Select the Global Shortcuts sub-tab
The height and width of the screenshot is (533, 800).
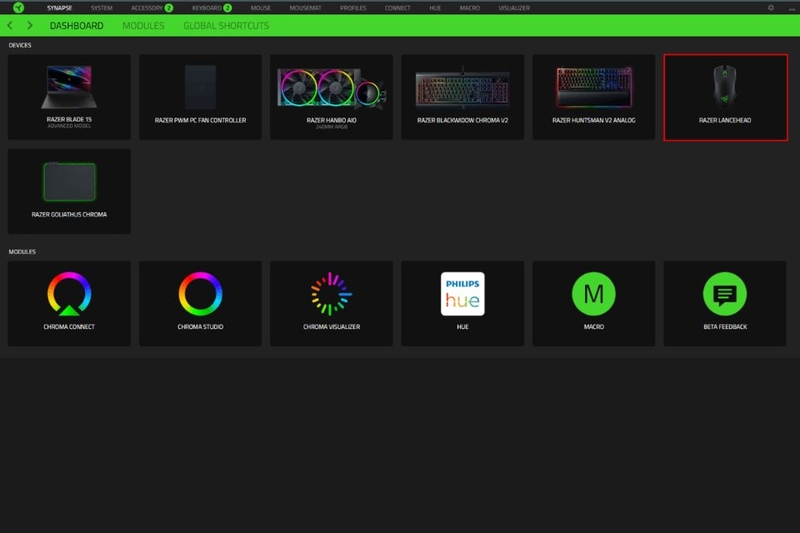click(x=226, y=26)
